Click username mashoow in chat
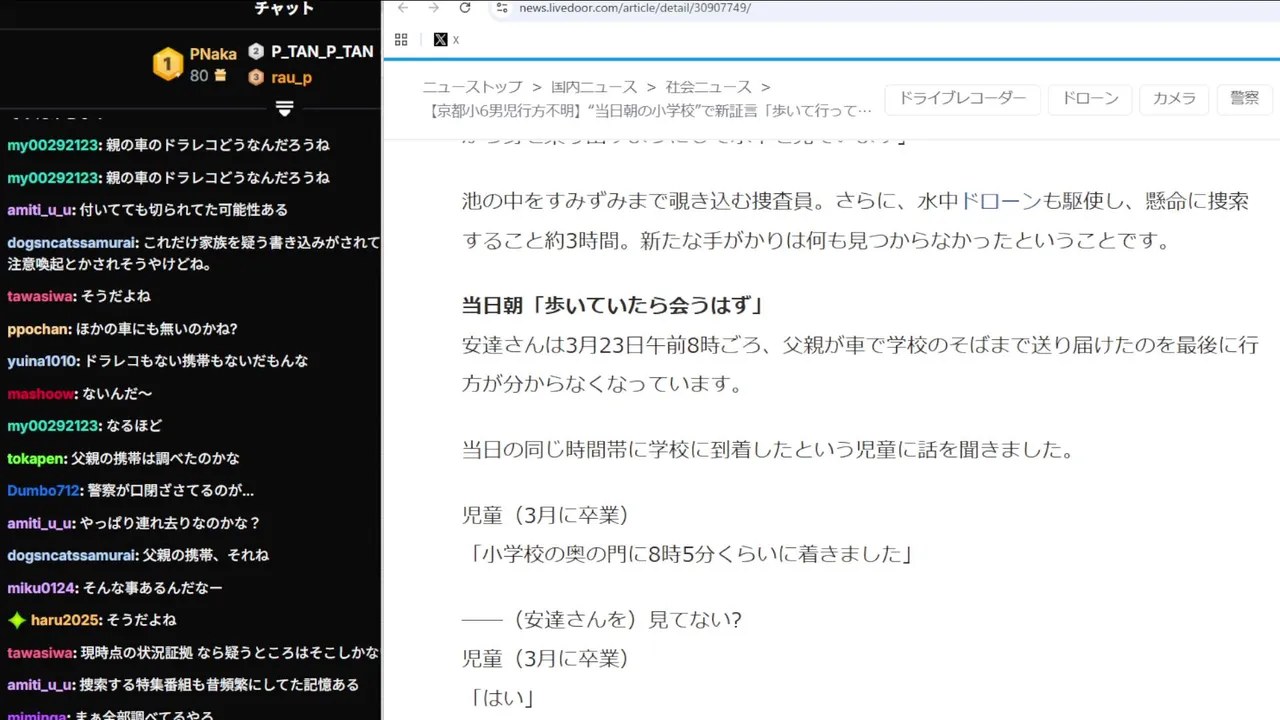The image size is (1280, 720). coord(41,394)
